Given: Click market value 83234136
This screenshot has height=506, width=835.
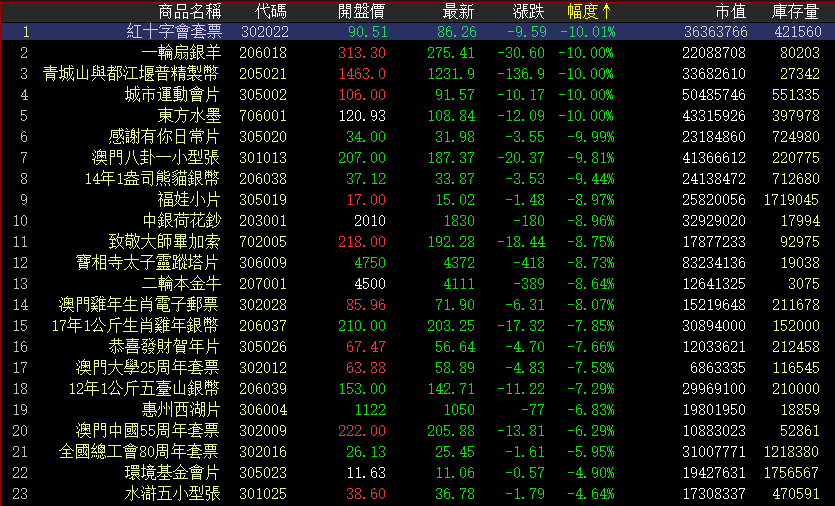Looking at the screenshot, I should pos(714,263).
